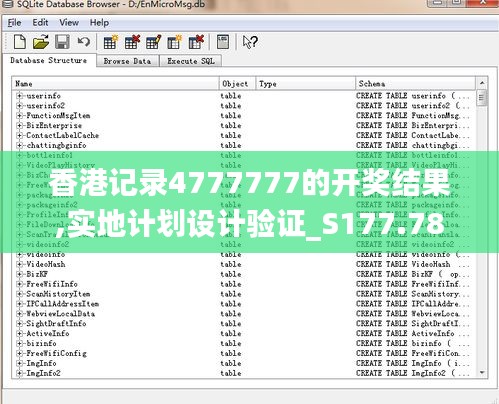Expand the ScanHistoryItem table node
499x404 pixels.
pyautogui.click(x=19, y=294)
